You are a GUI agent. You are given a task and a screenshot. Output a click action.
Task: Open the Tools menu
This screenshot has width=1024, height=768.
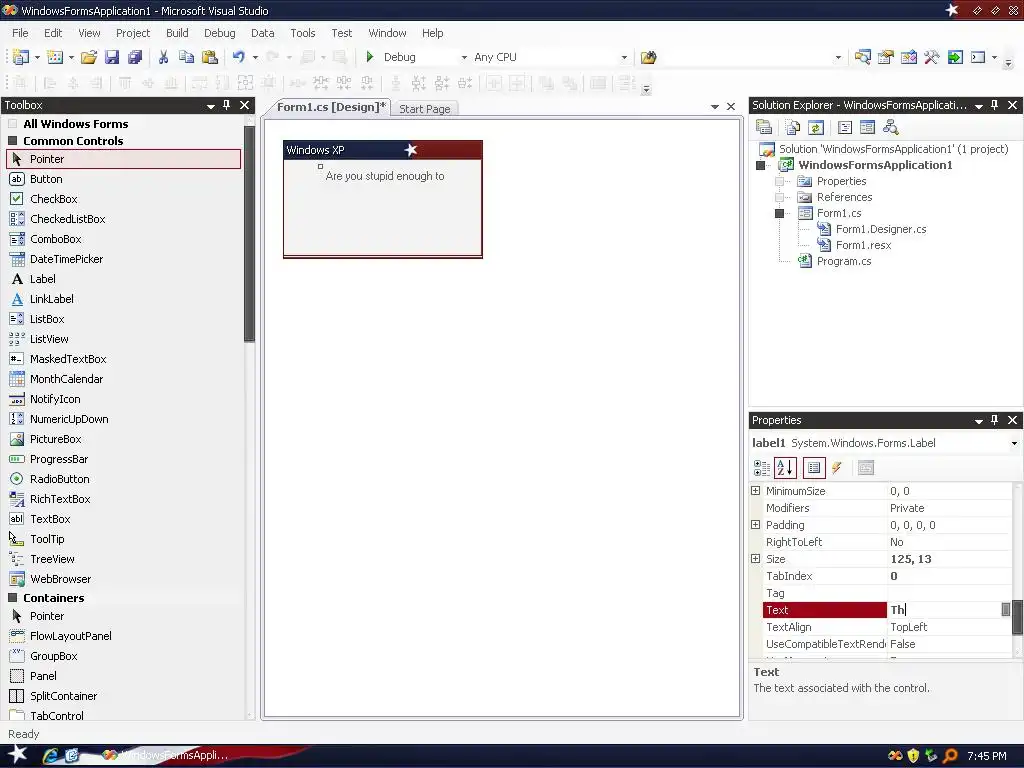[302, 33]
